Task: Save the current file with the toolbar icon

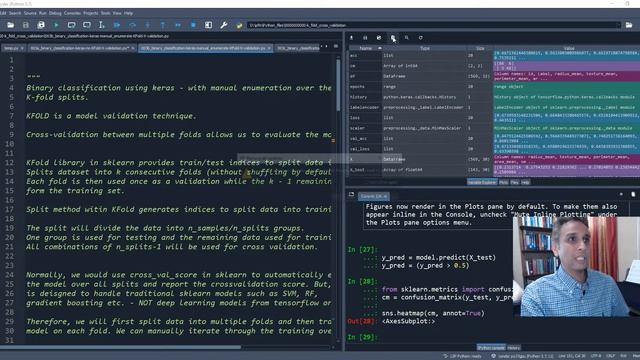Action: pyautogui.click(x=26, y=25)
